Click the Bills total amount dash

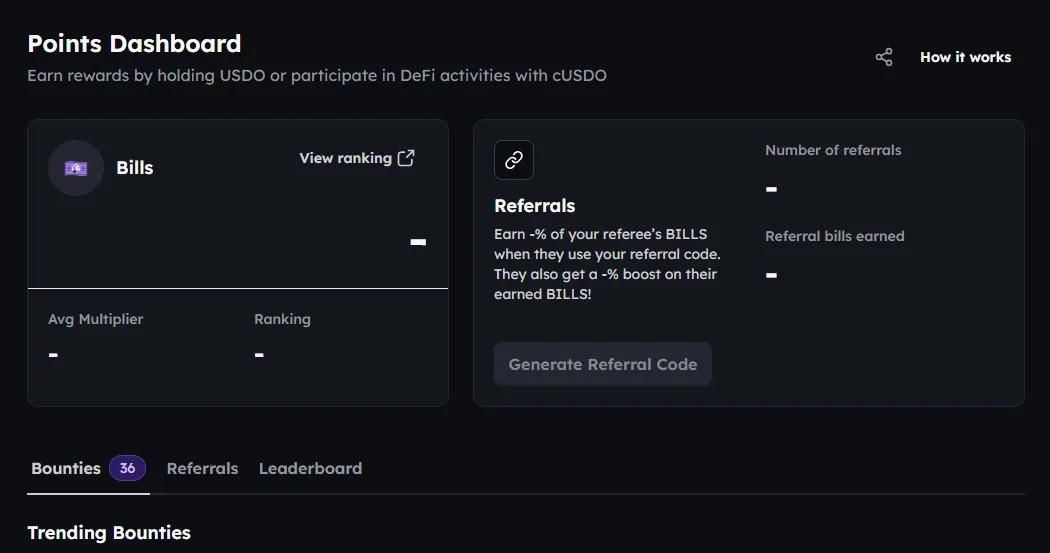418,242
